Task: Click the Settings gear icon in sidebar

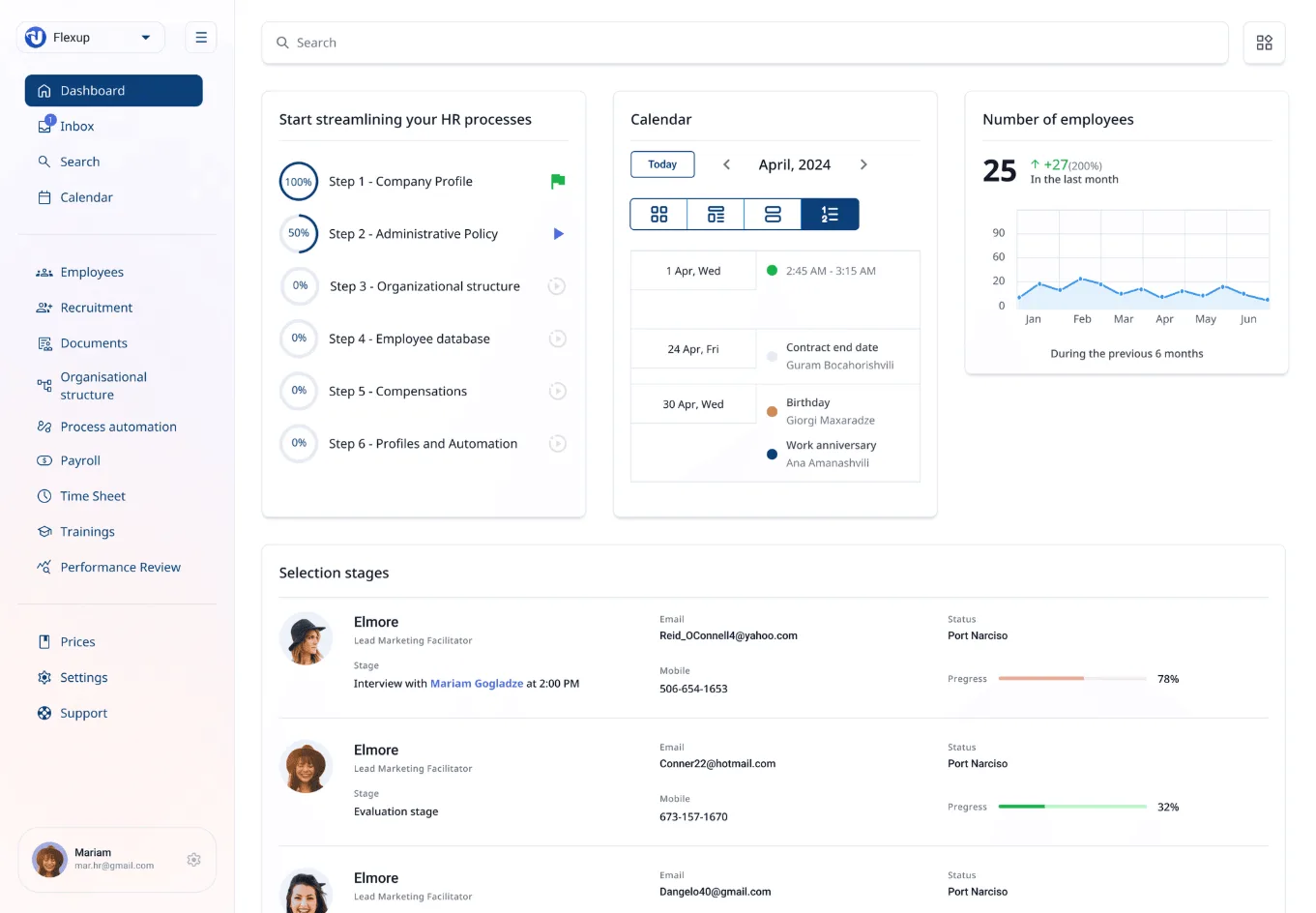Action: 44,677
